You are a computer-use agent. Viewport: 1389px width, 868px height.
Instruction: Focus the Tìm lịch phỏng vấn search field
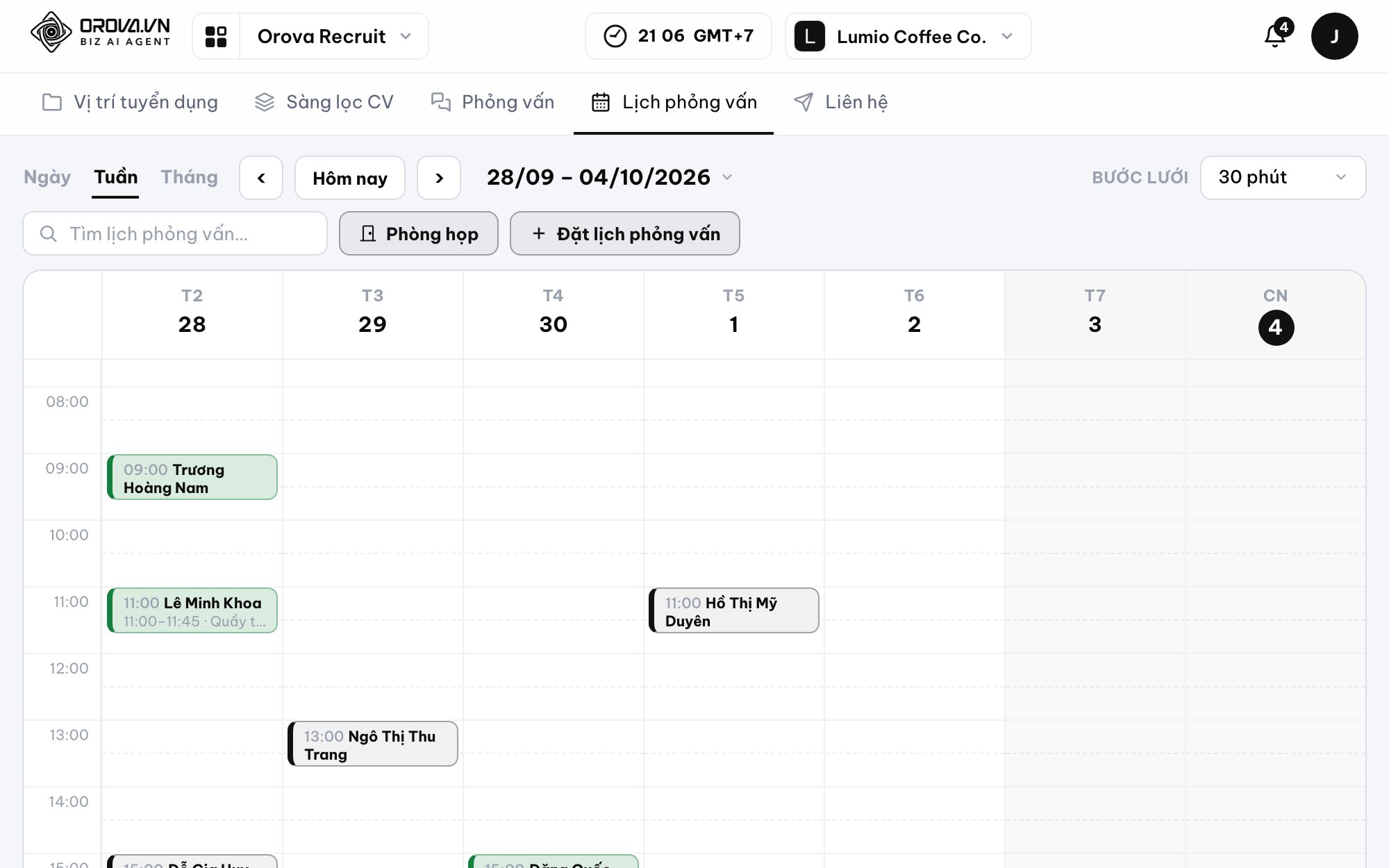[175, 233]
